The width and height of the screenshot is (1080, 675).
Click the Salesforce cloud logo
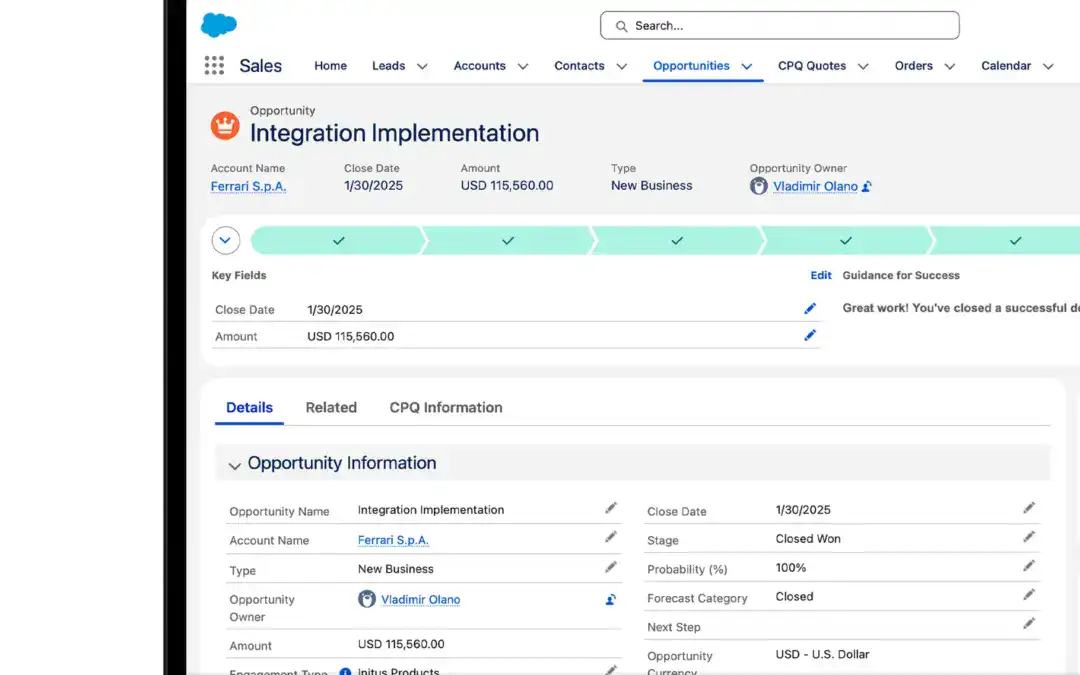(x=218, y=25)
